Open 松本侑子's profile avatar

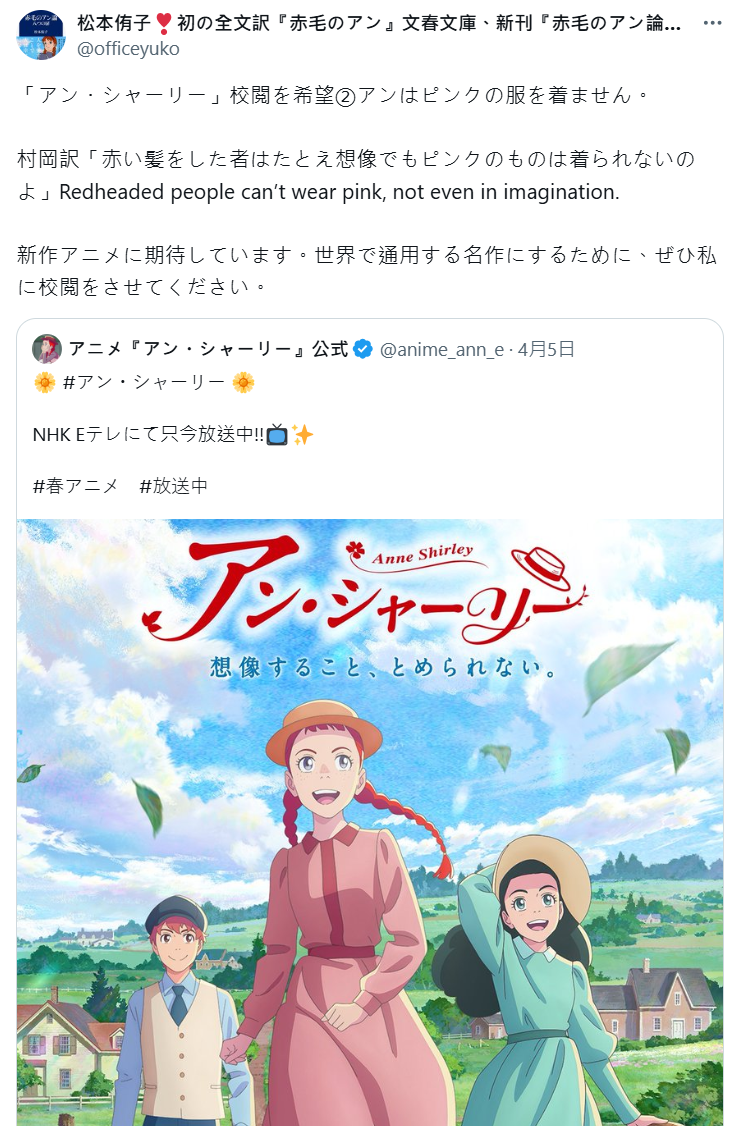pyautogui.click(x=42, y=34)
